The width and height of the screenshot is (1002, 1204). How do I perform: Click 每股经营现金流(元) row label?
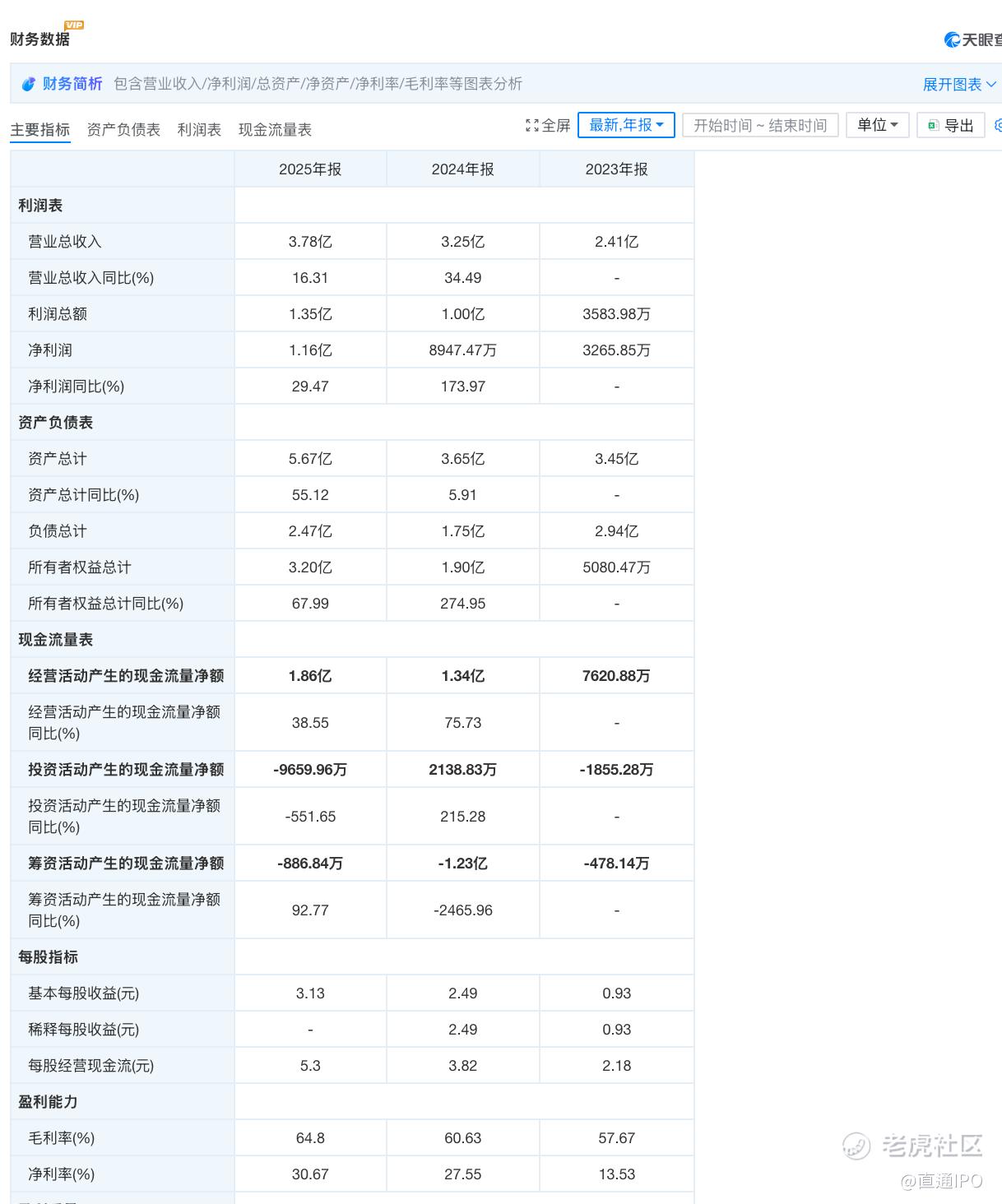[x=91, y=1066]
